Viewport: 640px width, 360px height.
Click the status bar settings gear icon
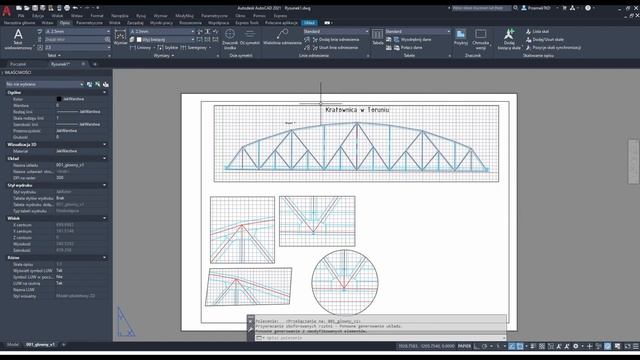pyautogui.click(x=576, y=346)
